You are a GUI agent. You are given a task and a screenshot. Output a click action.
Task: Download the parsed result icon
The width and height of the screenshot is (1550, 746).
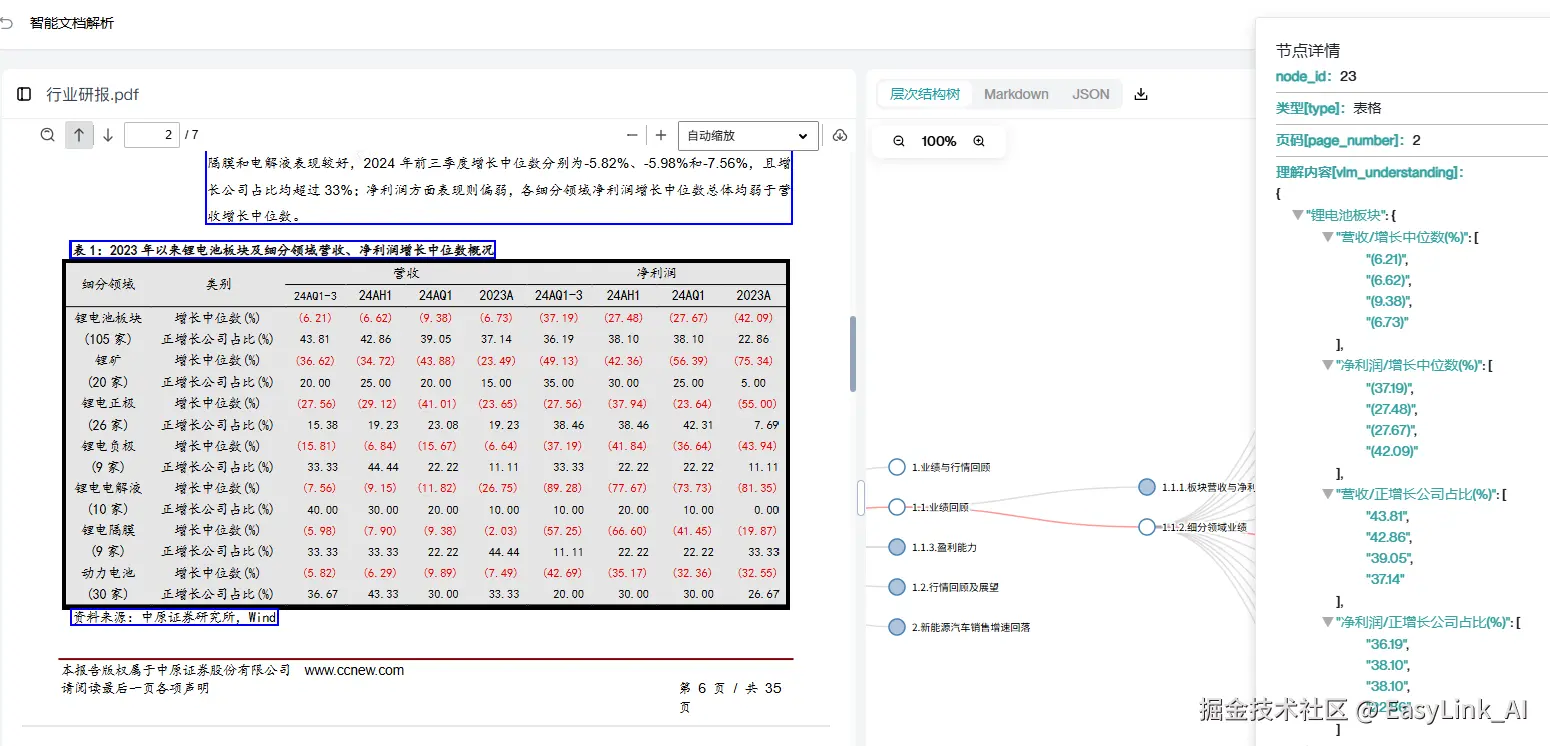(x=1141, y=94)
